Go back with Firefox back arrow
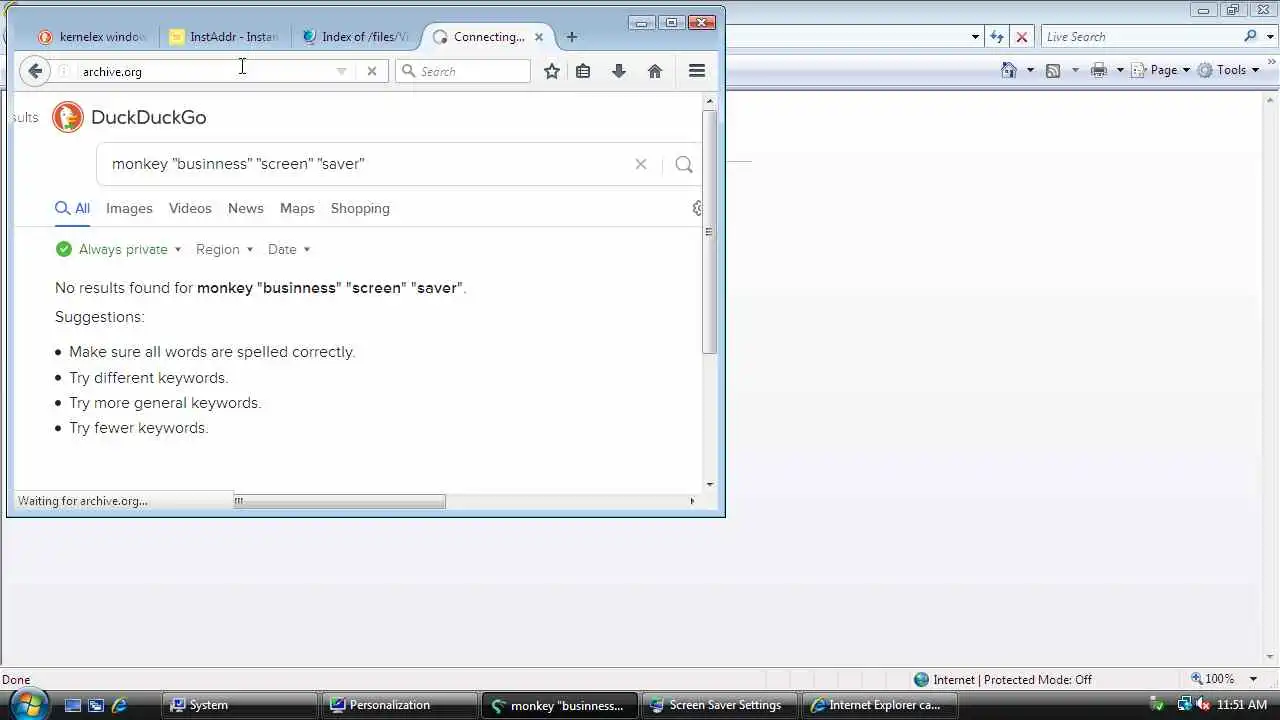The width and height of the screenshot is (1280, 720). pyautogui.click(x=35, y=71)
